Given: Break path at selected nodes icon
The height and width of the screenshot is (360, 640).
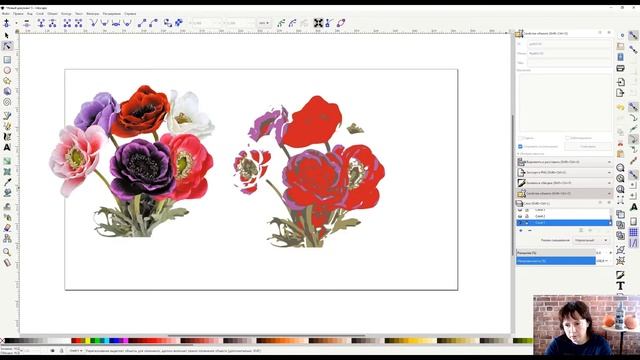Looking at the screenshot, I should pos(53,23).
